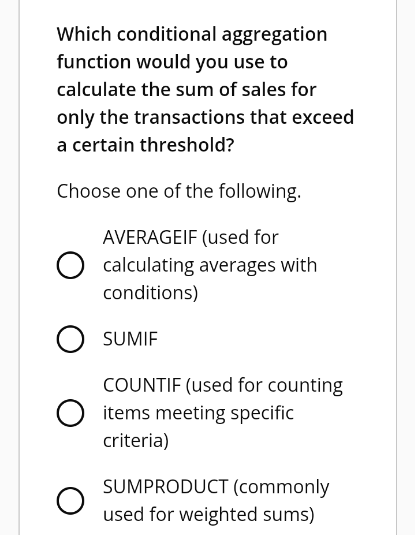Choose the SUMIF radio option
415x535 pixels.
70,339
